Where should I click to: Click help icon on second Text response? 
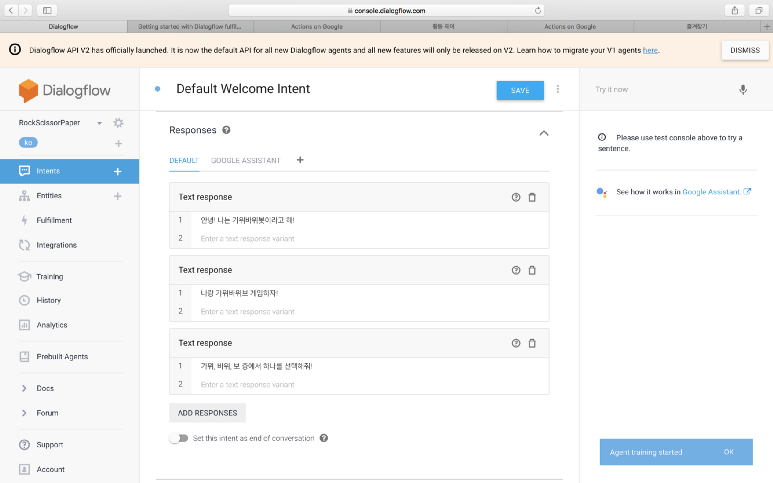[516, 270]
